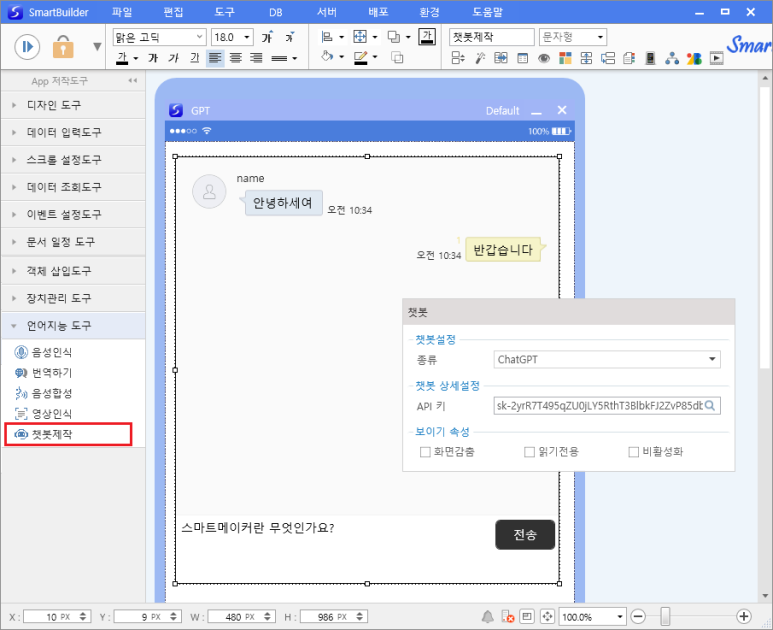Expand the 디자인 도구 section

click(73, 105)
